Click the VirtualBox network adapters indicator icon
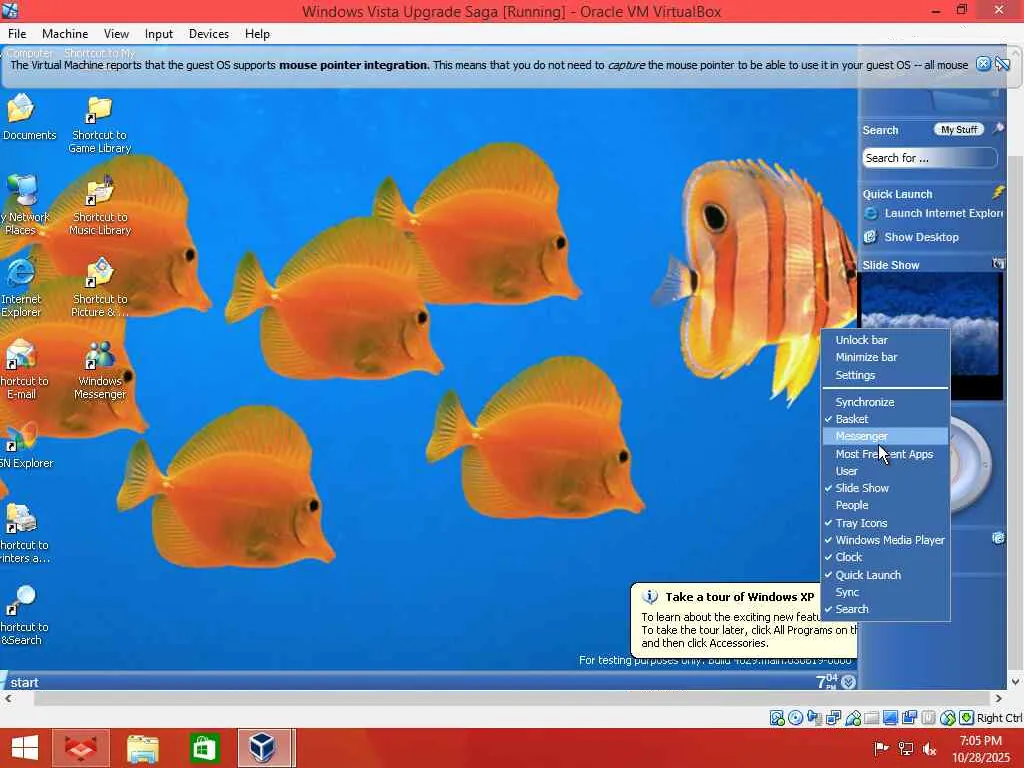Screen dimensions: 1024x768 click(x=833, y=718)
